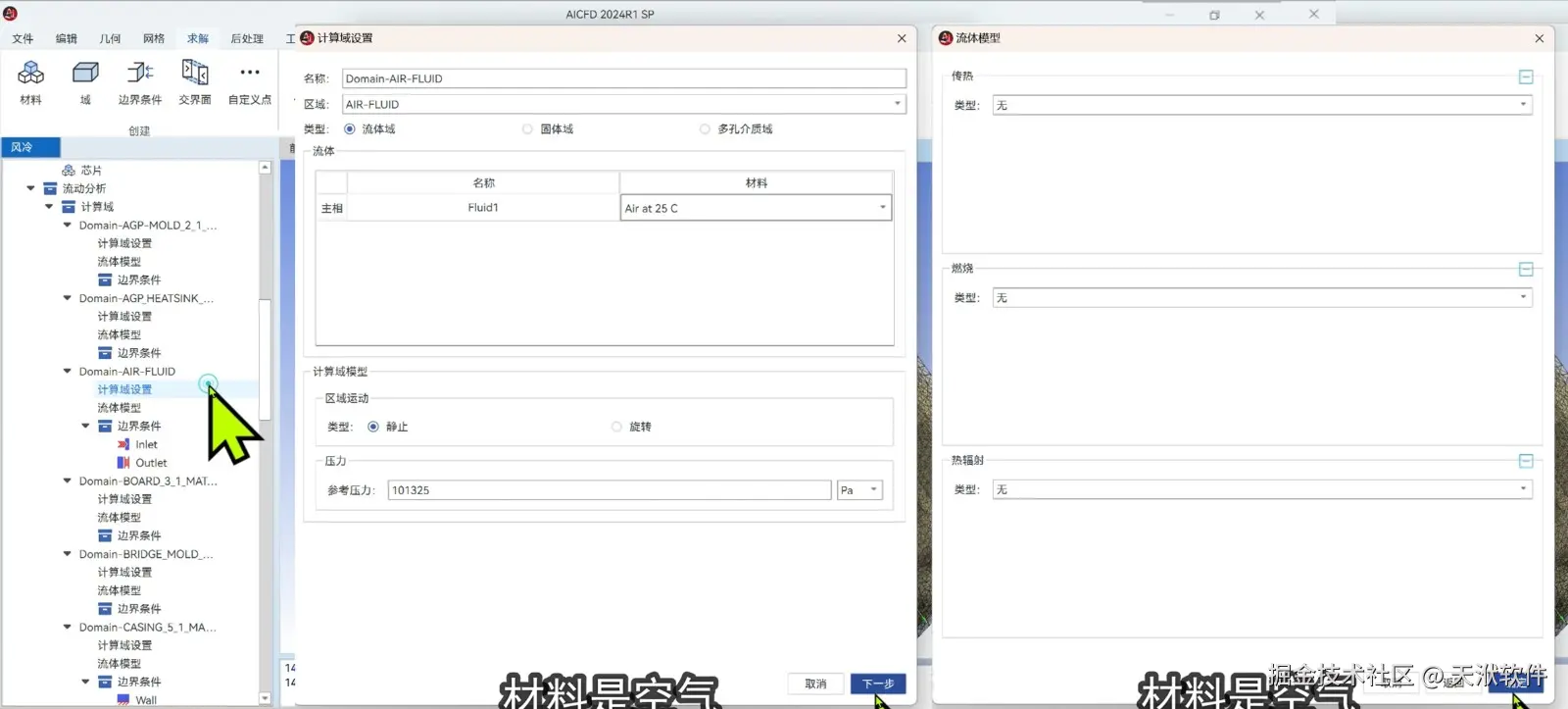This screenshot has width=1568, height=709.
Task: Open the 材料 (Material) tool
Action: (x=30, y=81)
